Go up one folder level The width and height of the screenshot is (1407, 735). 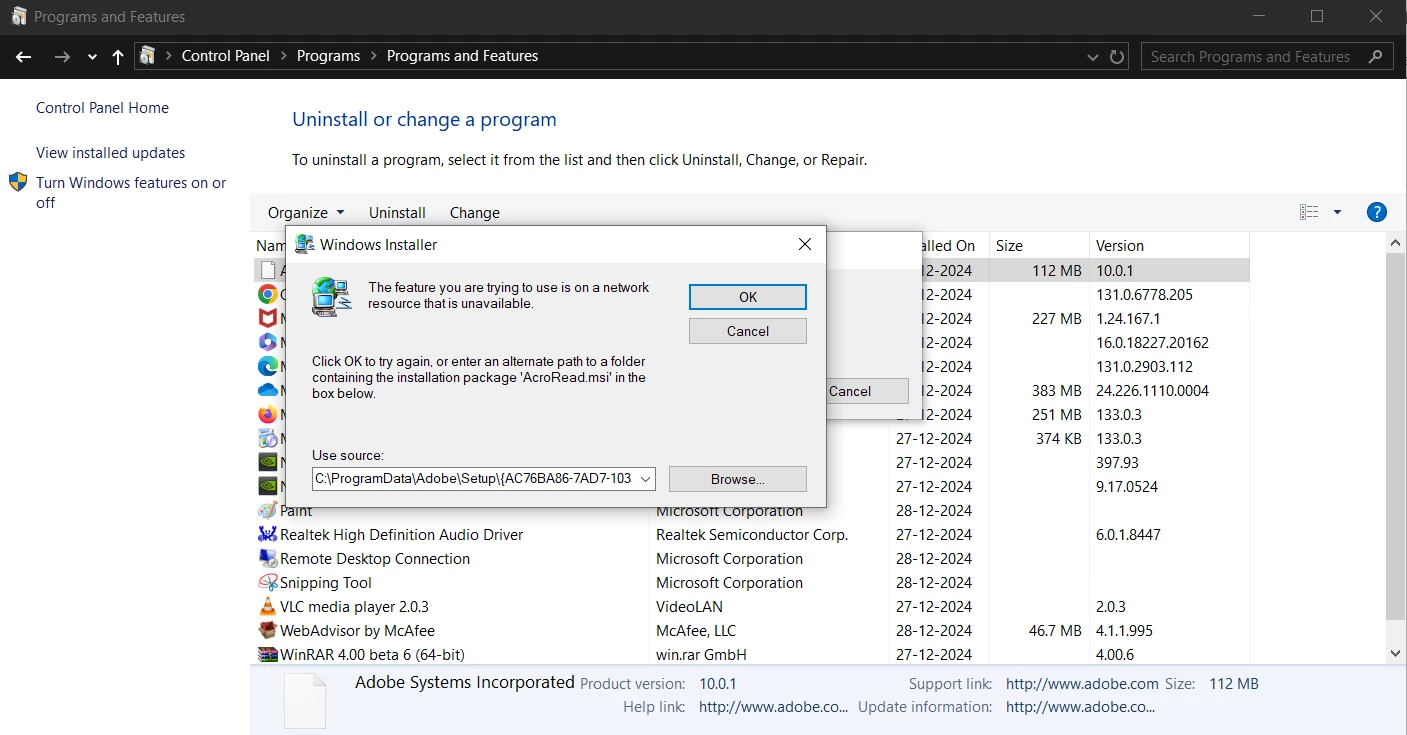118,57
